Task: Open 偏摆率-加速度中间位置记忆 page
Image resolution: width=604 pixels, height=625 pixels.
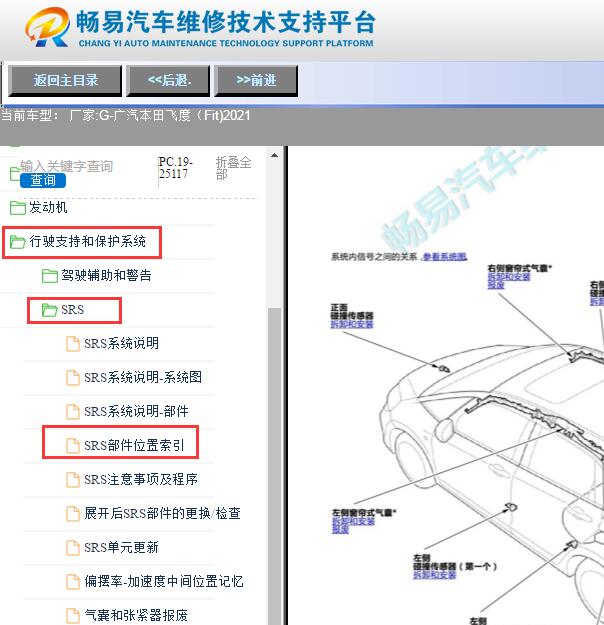Action: coord(163,581)
